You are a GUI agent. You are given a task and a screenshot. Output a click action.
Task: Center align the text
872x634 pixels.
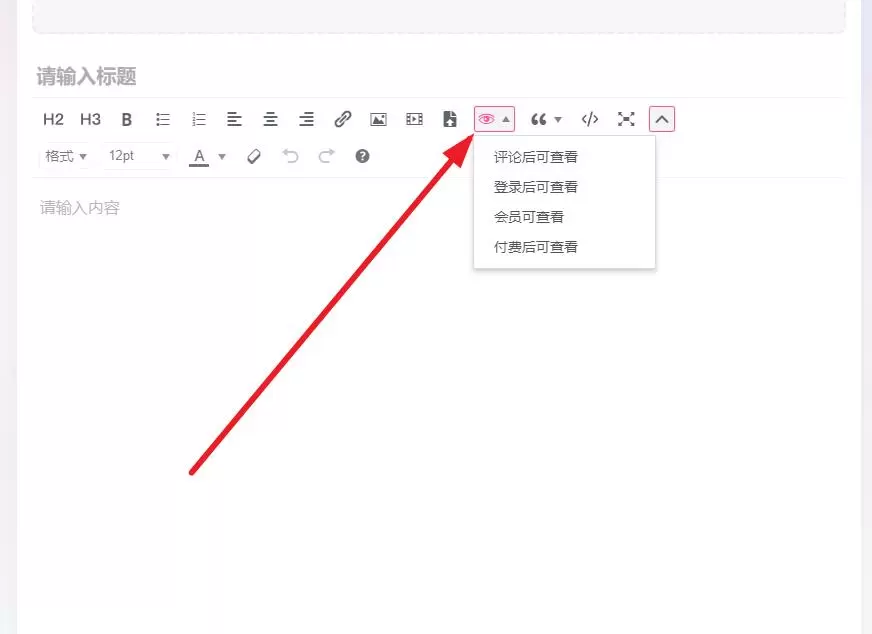tap(270, 119)
